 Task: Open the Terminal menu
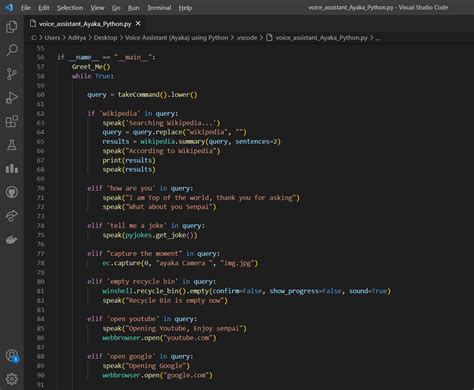[x=159, y=8]
